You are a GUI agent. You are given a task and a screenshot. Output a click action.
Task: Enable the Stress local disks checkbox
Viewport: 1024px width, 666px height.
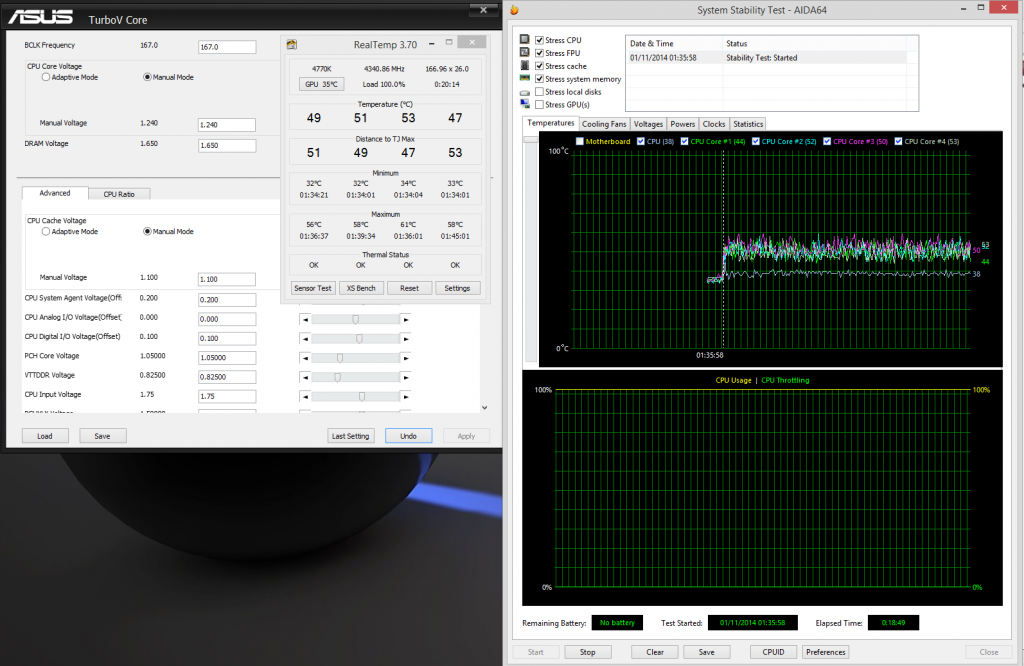coord(540,92)
